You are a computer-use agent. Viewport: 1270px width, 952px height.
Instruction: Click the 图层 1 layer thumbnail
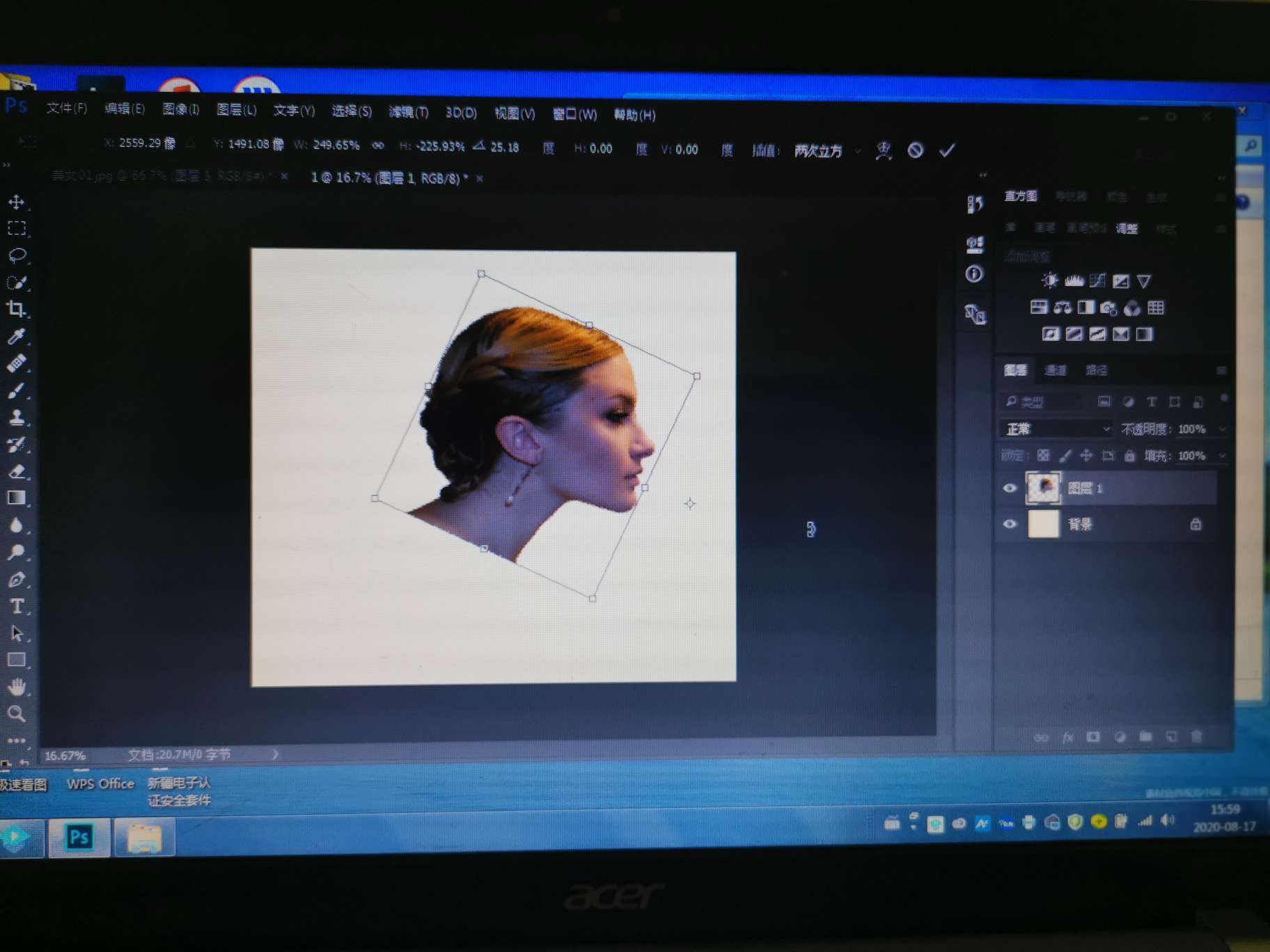pos(1043,488)
